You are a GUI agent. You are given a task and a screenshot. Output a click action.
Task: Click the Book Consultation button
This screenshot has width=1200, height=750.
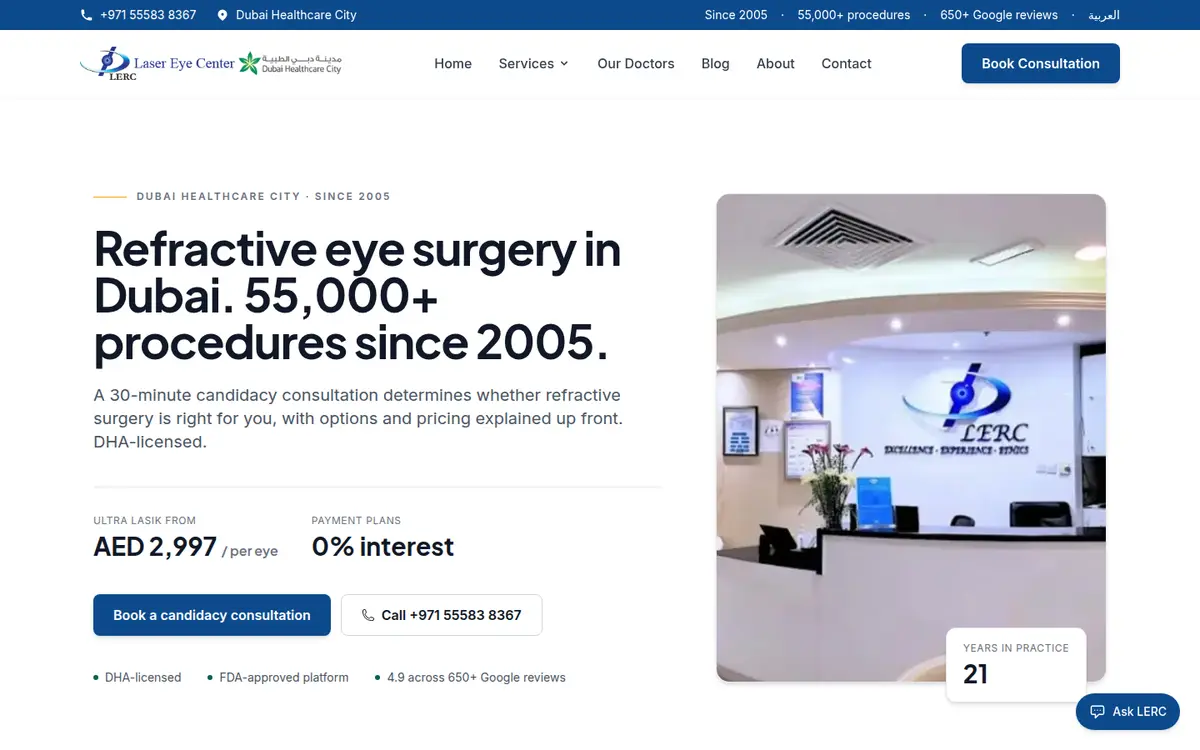pyautogui.click(x=1041, y=63)
